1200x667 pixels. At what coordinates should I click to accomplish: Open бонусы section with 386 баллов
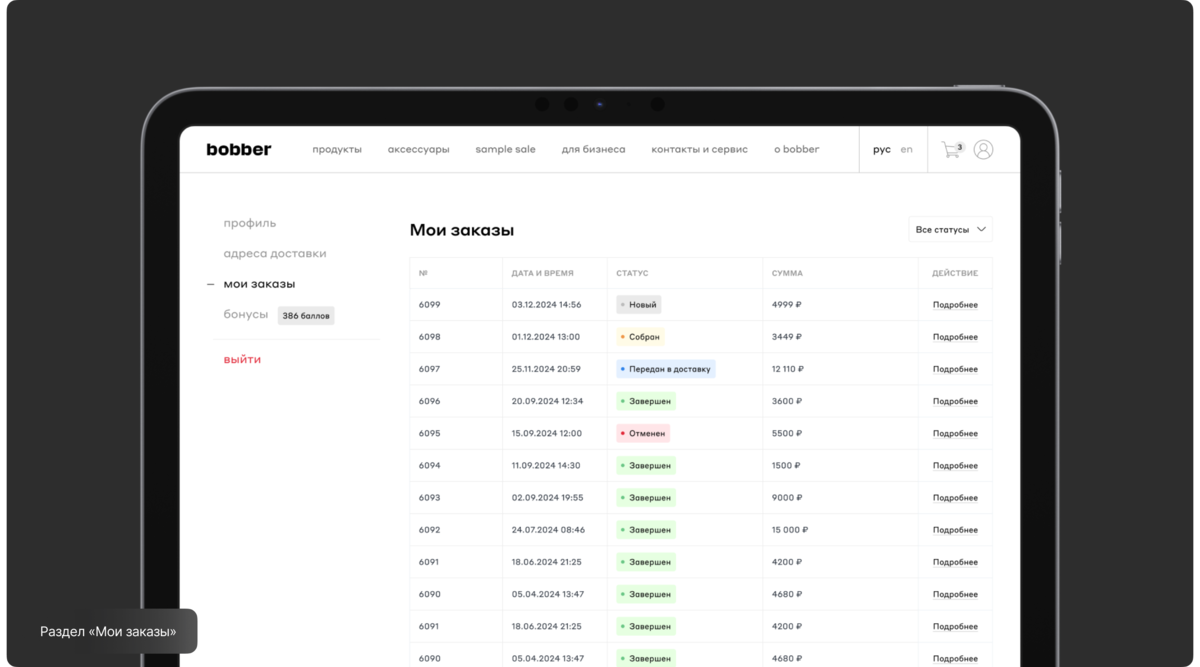[246, 315]
